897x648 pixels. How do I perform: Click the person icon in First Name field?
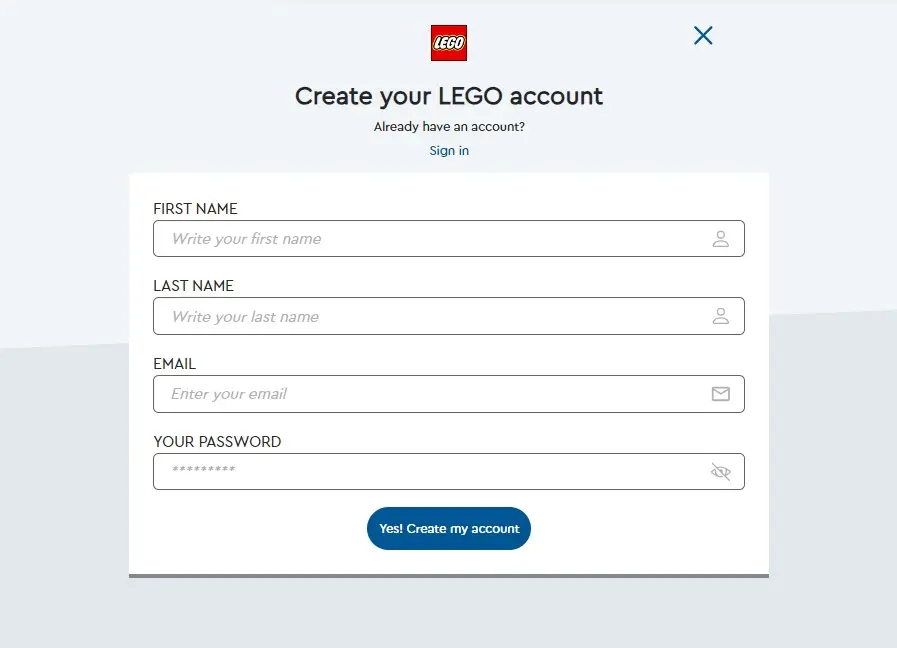click(720, 238)
